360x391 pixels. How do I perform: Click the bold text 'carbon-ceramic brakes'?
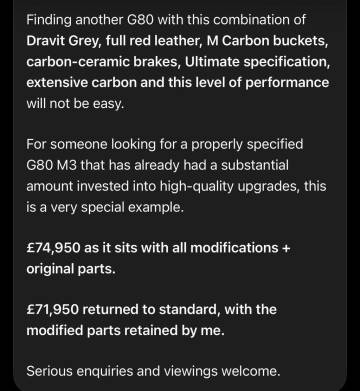pyautogui.click(x=103, y=62)
